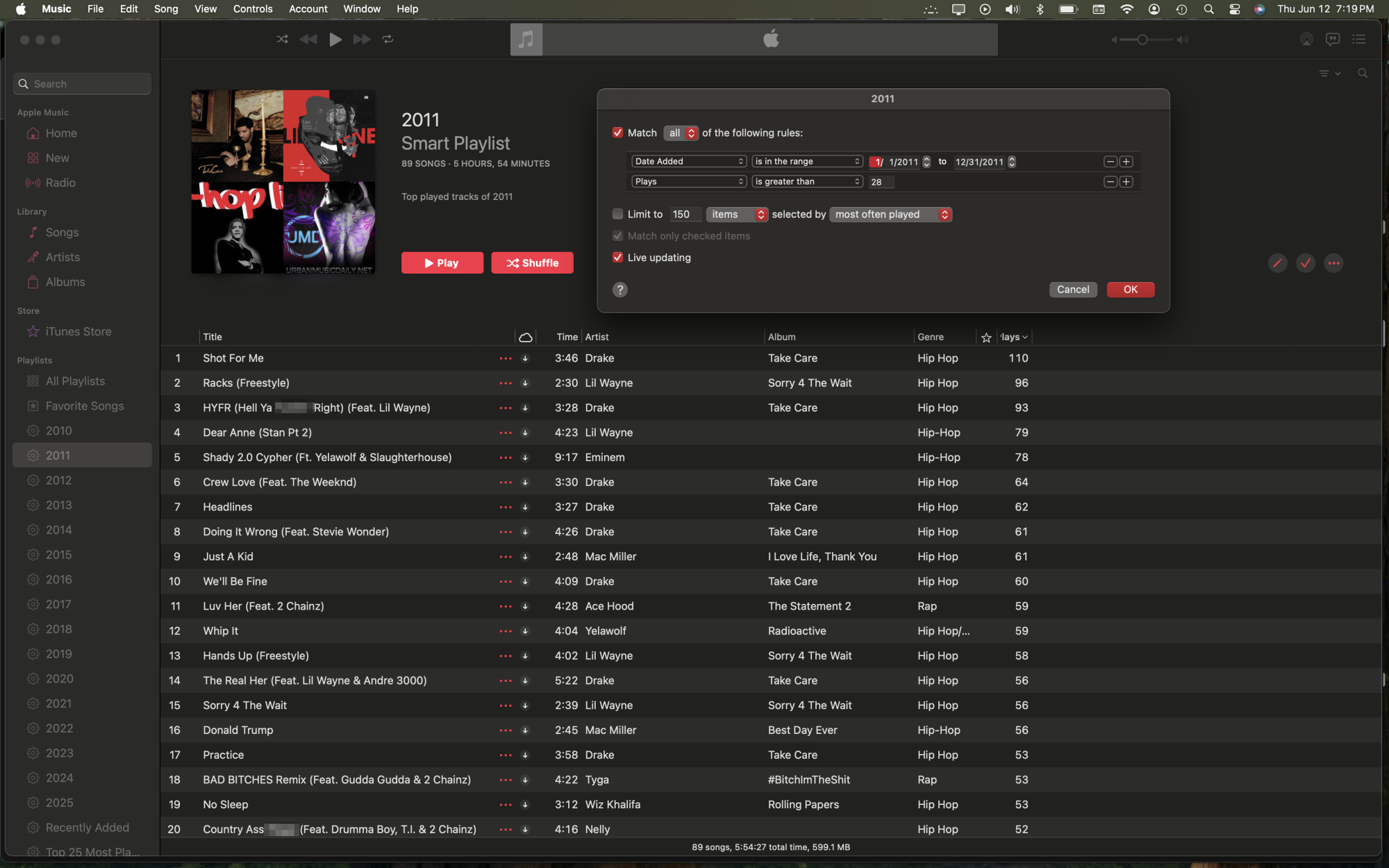Open the 'is greater than' condition dropdown
This screenshot has height=868, width=1389.
tap(807, 182)
